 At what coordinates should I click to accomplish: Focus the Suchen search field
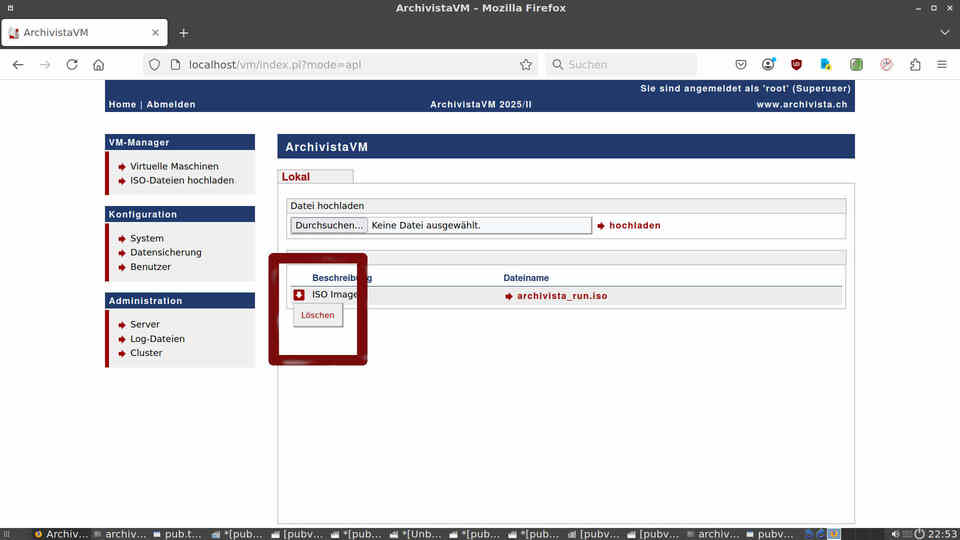pyautogui.click(x=621, y=64)
